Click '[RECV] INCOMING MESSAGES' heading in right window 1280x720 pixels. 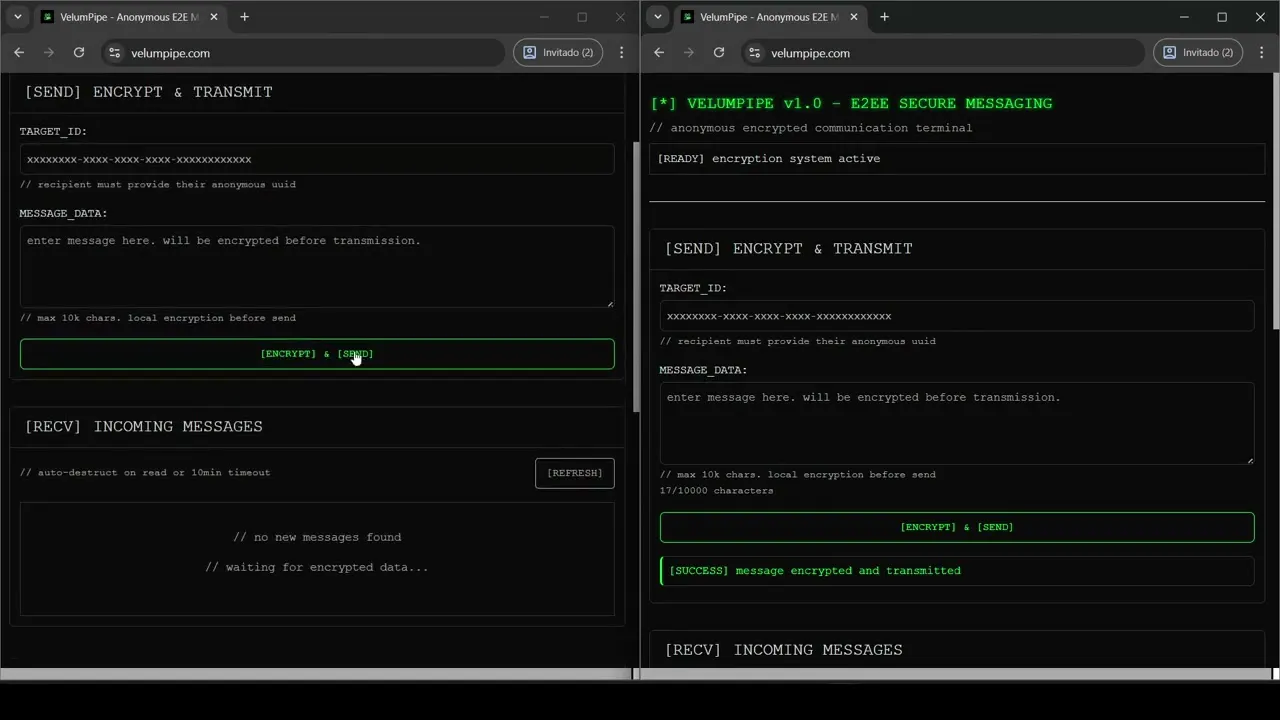(784, 650)
